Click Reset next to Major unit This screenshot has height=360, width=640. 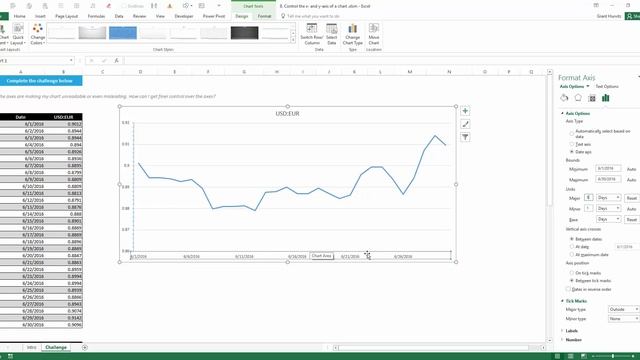[x=631, y=198]
